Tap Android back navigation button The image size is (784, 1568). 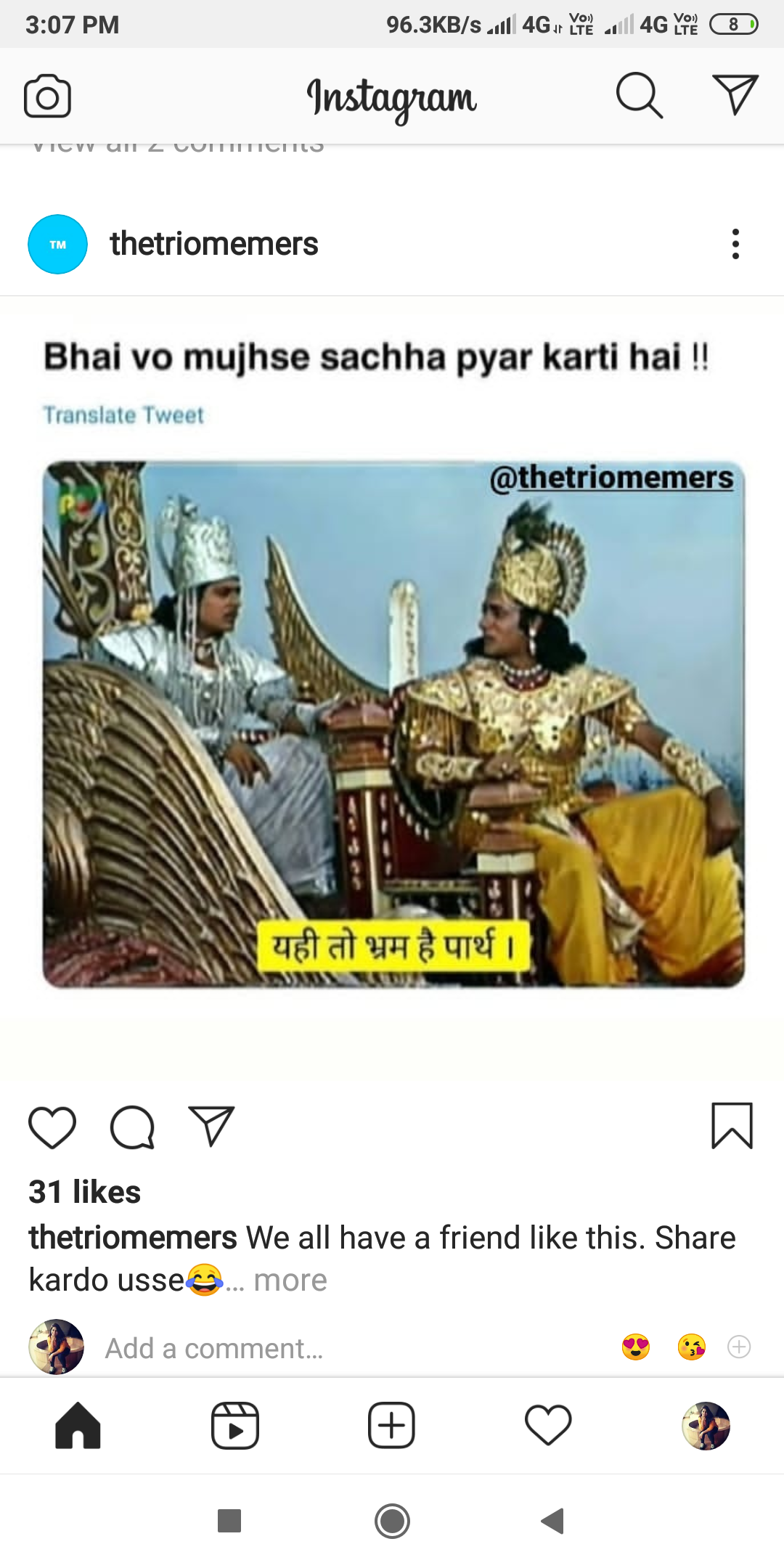(x=552, y=1521)
